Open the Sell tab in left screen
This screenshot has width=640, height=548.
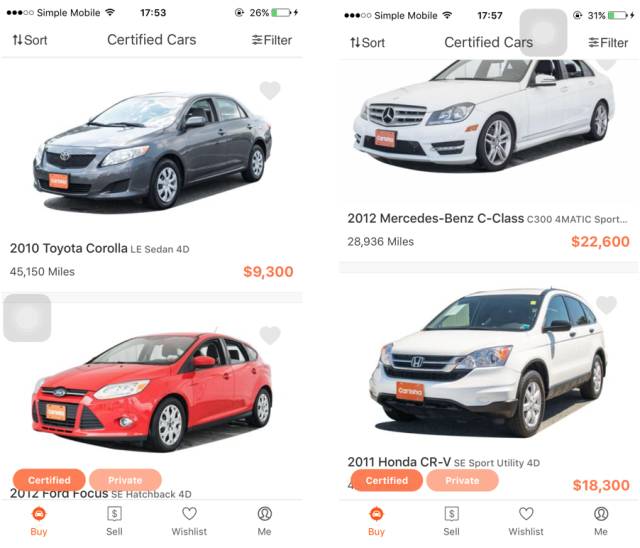pos(114,521)
